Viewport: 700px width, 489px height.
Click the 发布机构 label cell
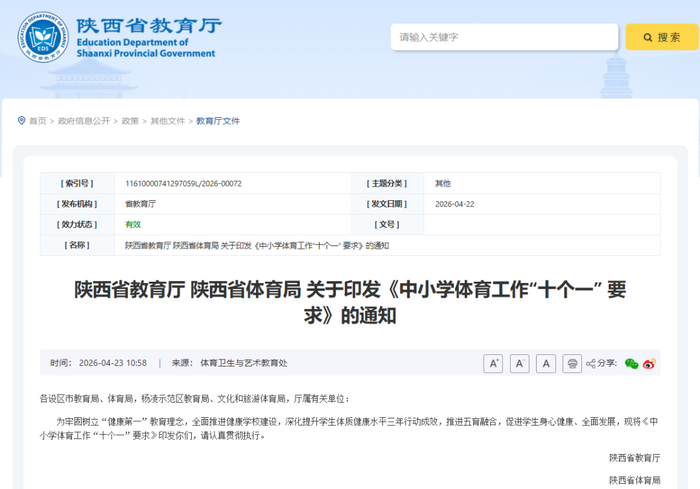(77, 204)
